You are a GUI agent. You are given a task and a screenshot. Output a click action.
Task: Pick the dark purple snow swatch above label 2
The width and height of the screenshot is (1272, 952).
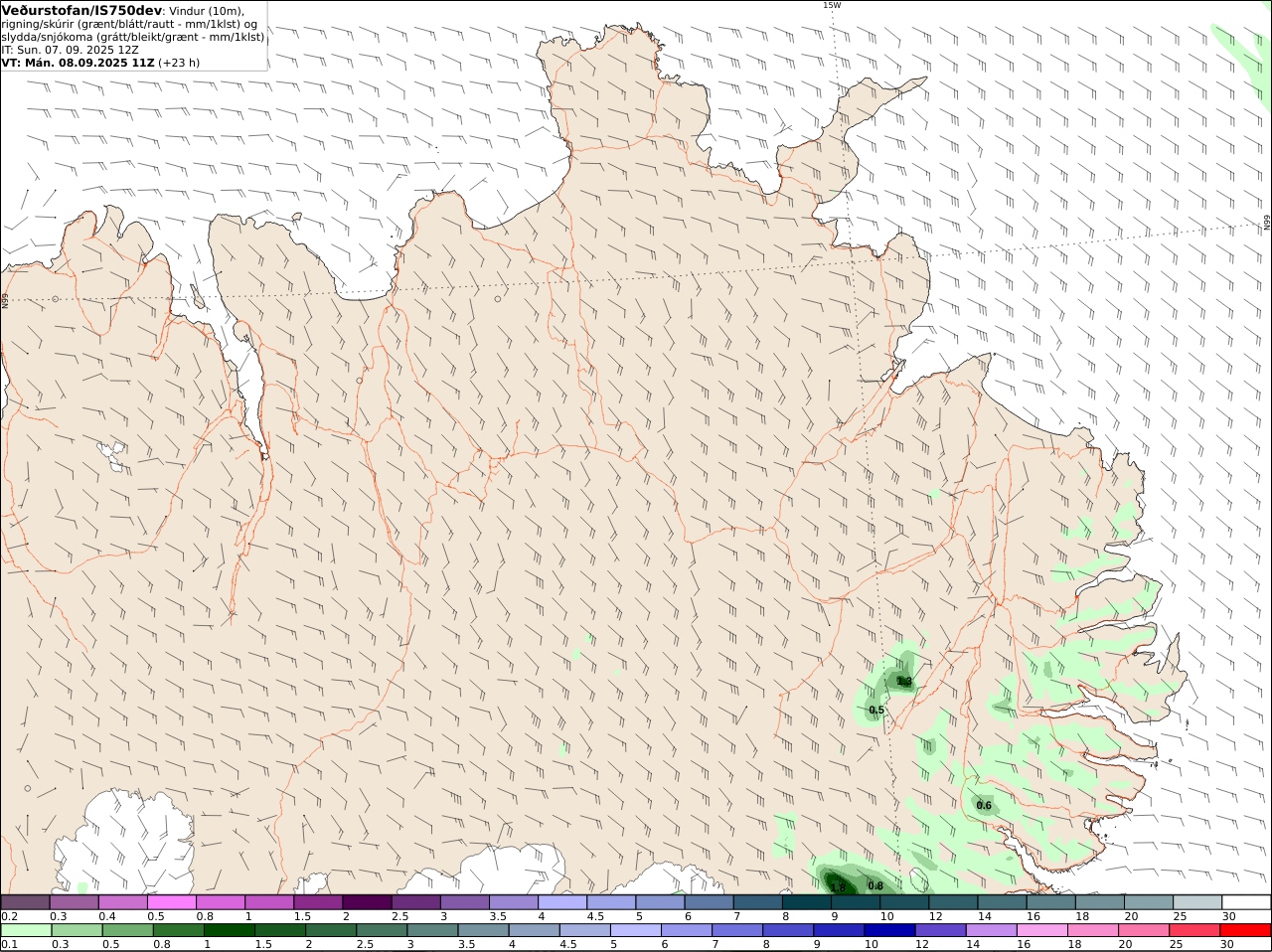pyautogui.click(x=367, y=901)
